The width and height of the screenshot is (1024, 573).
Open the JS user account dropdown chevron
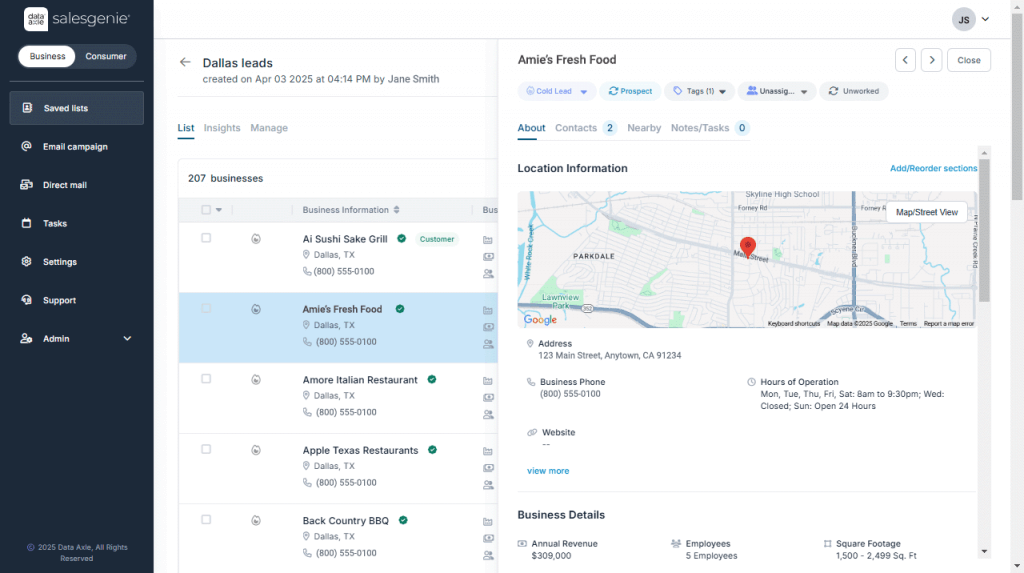click(985, 20)
